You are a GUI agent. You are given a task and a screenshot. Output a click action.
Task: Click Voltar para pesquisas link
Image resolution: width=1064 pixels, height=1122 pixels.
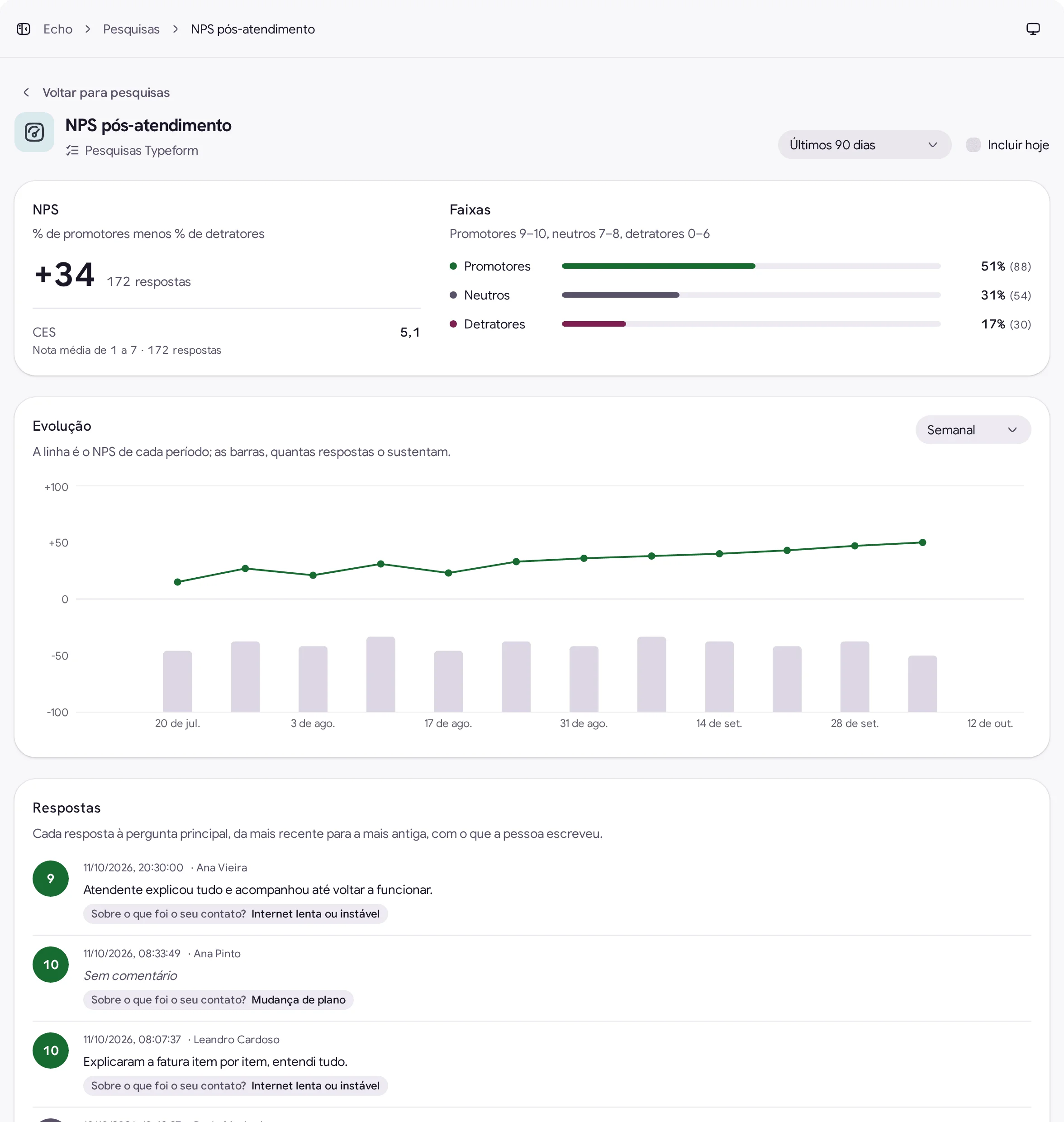[106, 92]
